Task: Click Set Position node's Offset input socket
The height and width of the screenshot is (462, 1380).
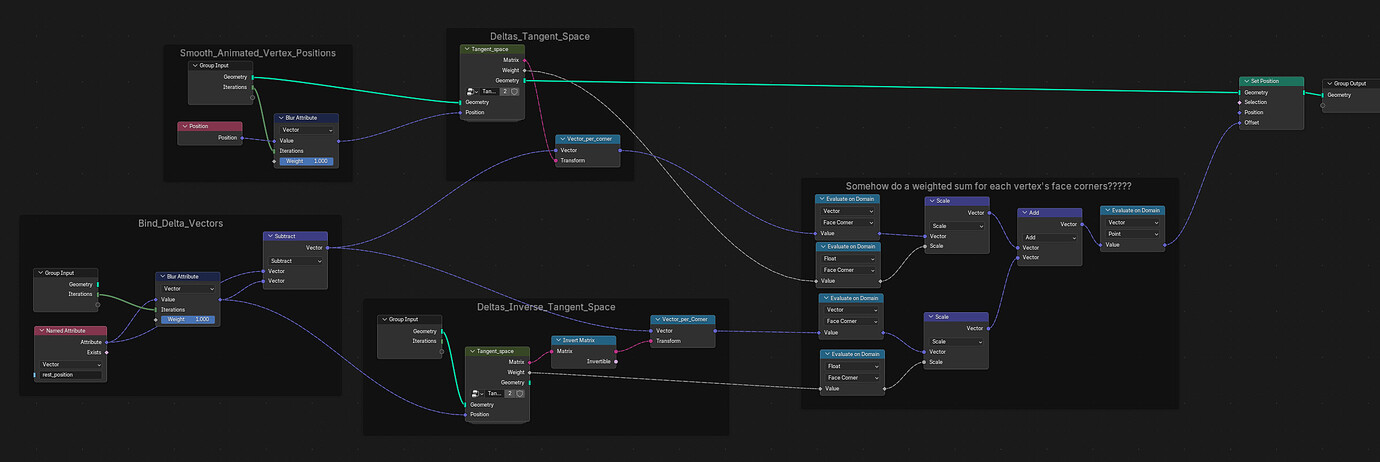Action: (1240, 123)
